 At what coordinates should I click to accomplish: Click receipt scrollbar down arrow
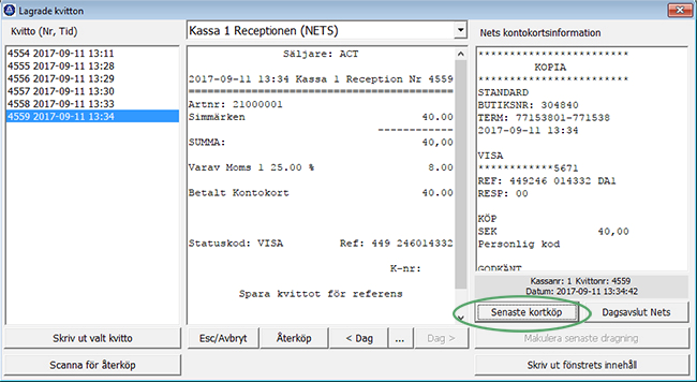[x=461, y=318]
